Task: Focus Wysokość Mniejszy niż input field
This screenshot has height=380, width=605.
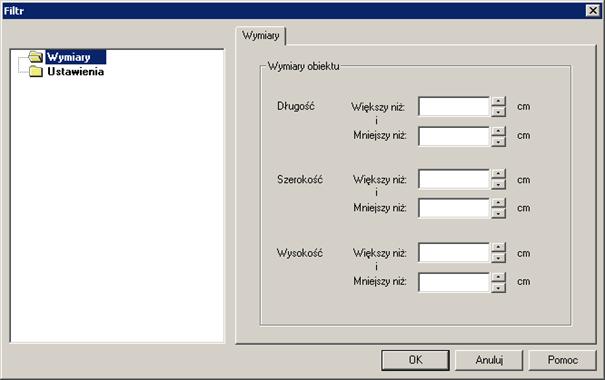Action: (454, 282)
